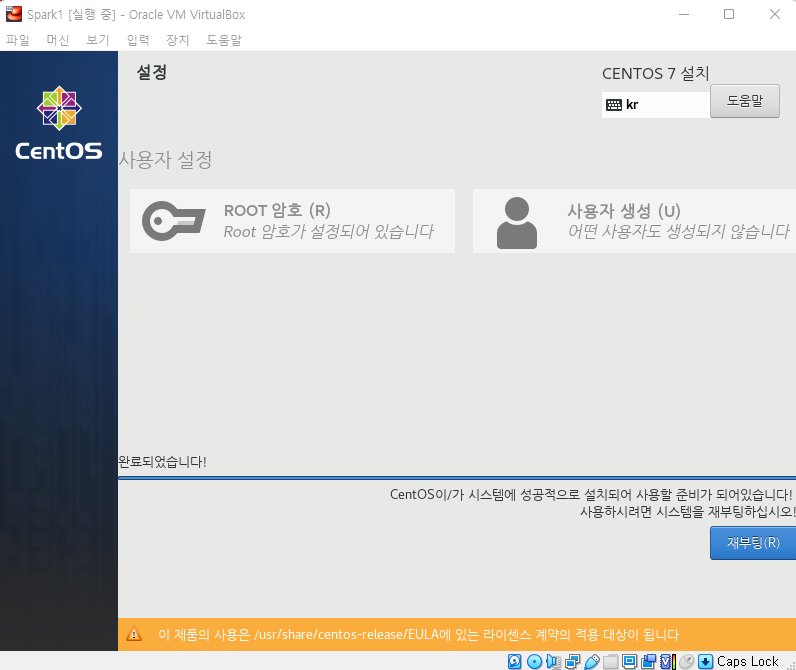Click the CentOS logo in sidebar

(59, 123)
